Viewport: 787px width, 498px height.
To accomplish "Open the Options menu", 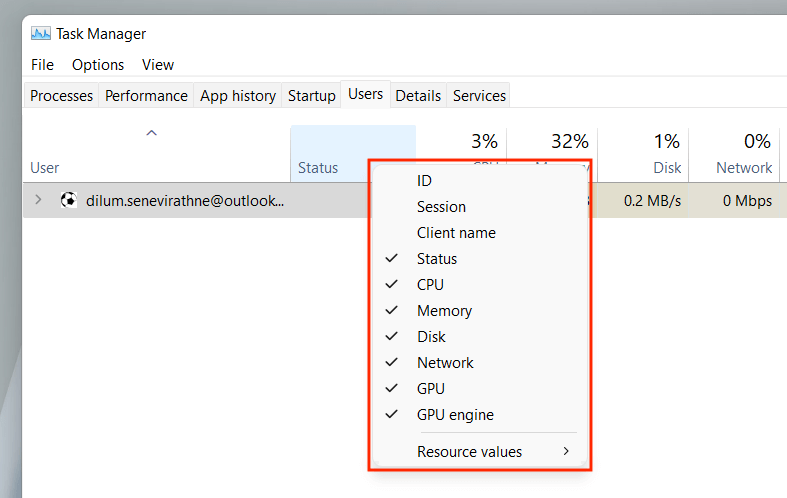I will click(98, 65).
